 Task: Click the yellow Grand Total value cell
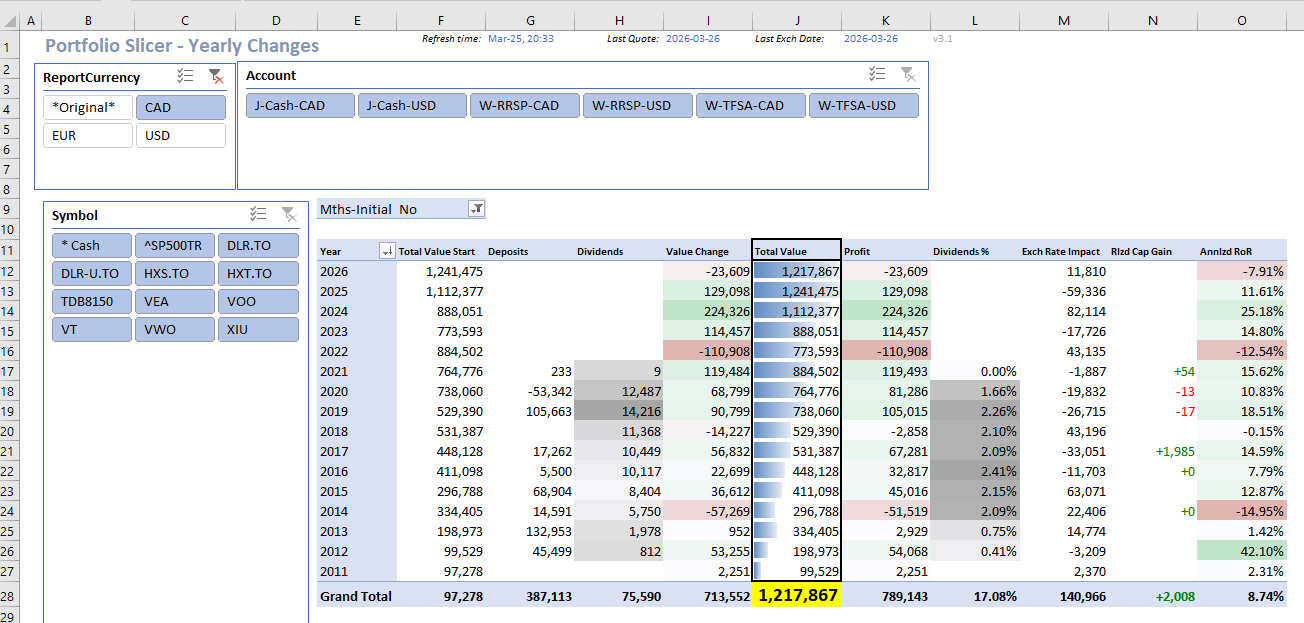pos(797,596)
